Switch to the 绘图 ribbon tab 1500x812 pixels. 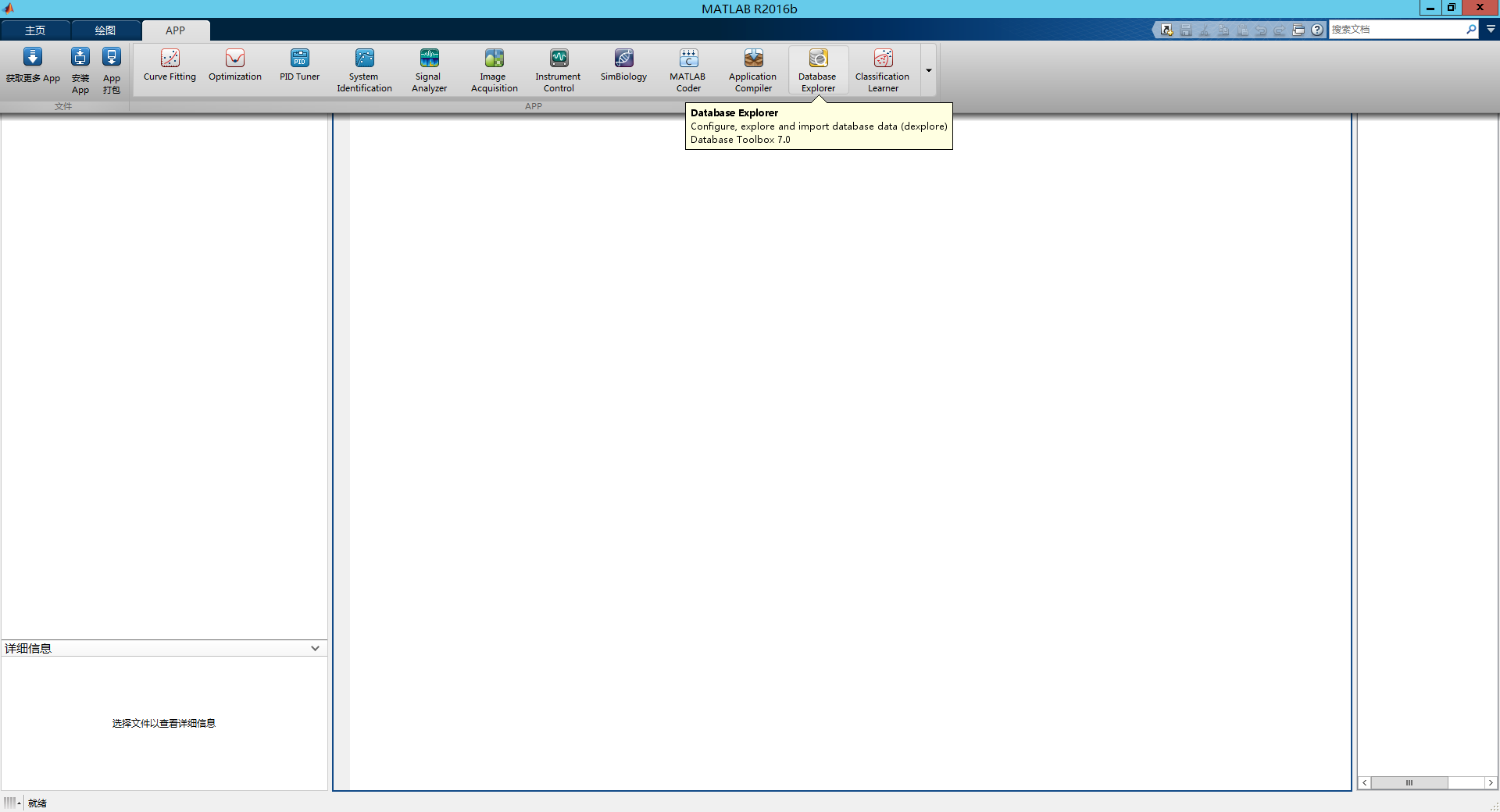coord(105,30)
